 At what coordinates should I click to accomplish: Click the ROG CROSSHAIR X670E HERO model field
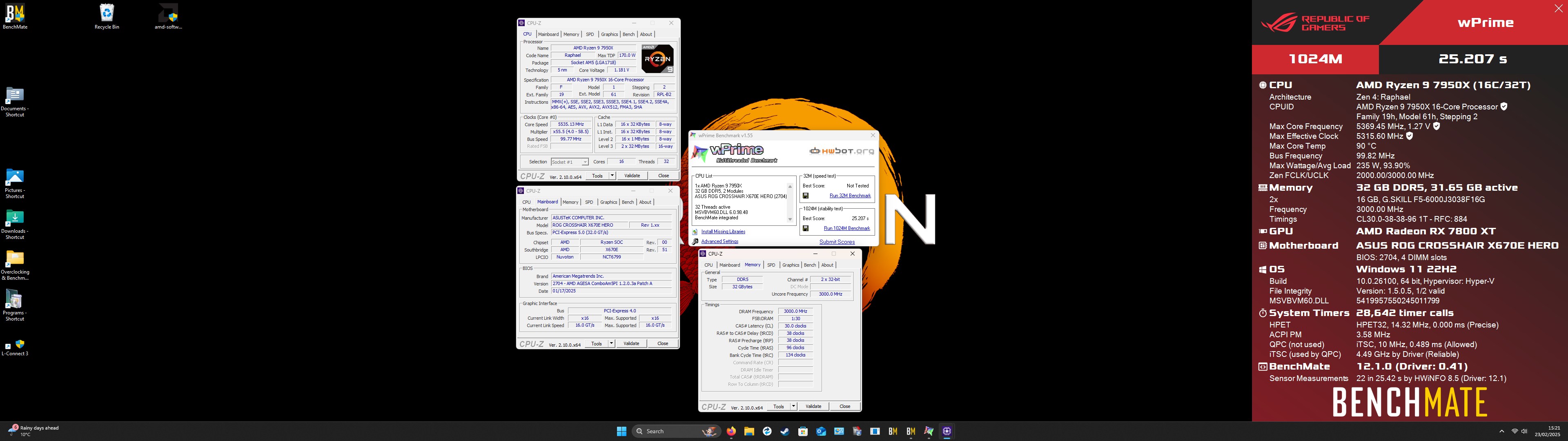(x=589, y=225)
